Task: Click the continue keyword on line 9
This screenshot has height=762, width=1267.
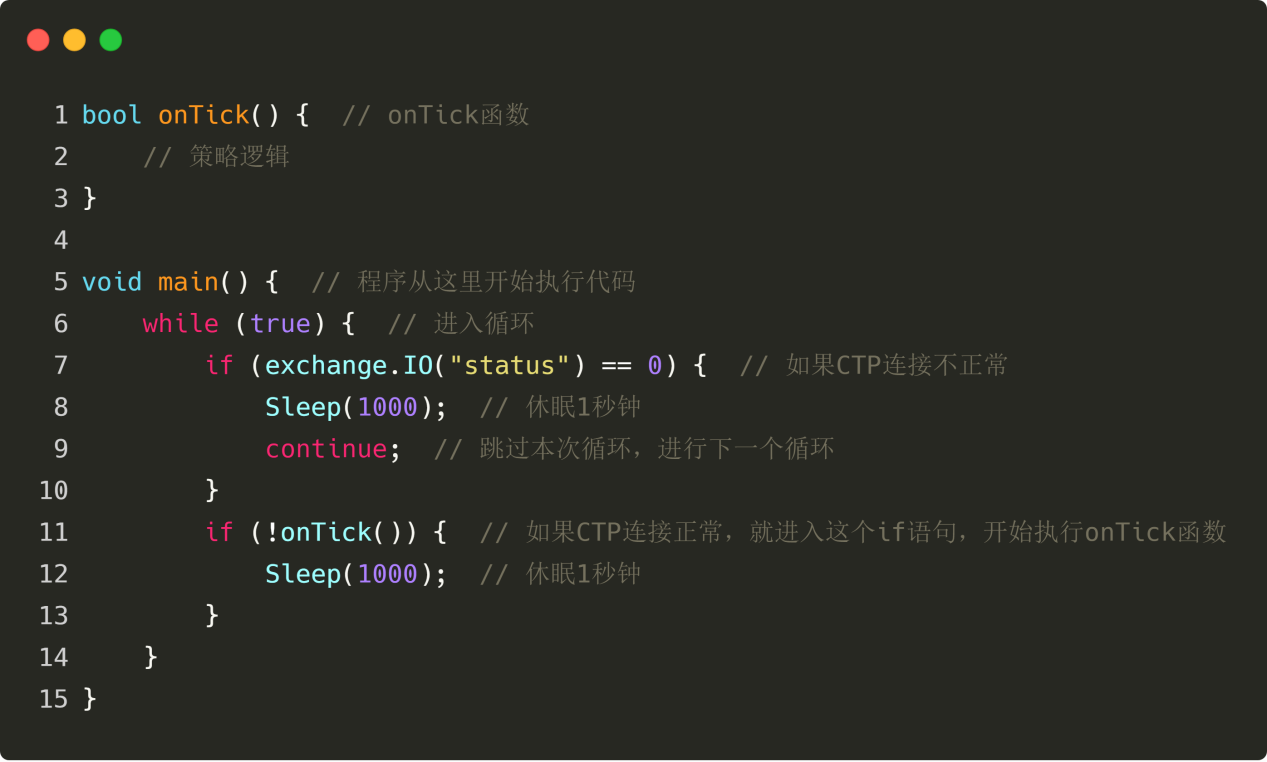Action: [326, 449]
